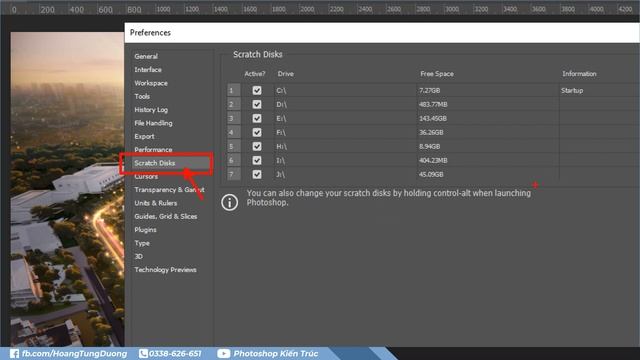640x360 pixels.
Task: Click the 143.45GB free space value
Action: (x=433, y=118)
